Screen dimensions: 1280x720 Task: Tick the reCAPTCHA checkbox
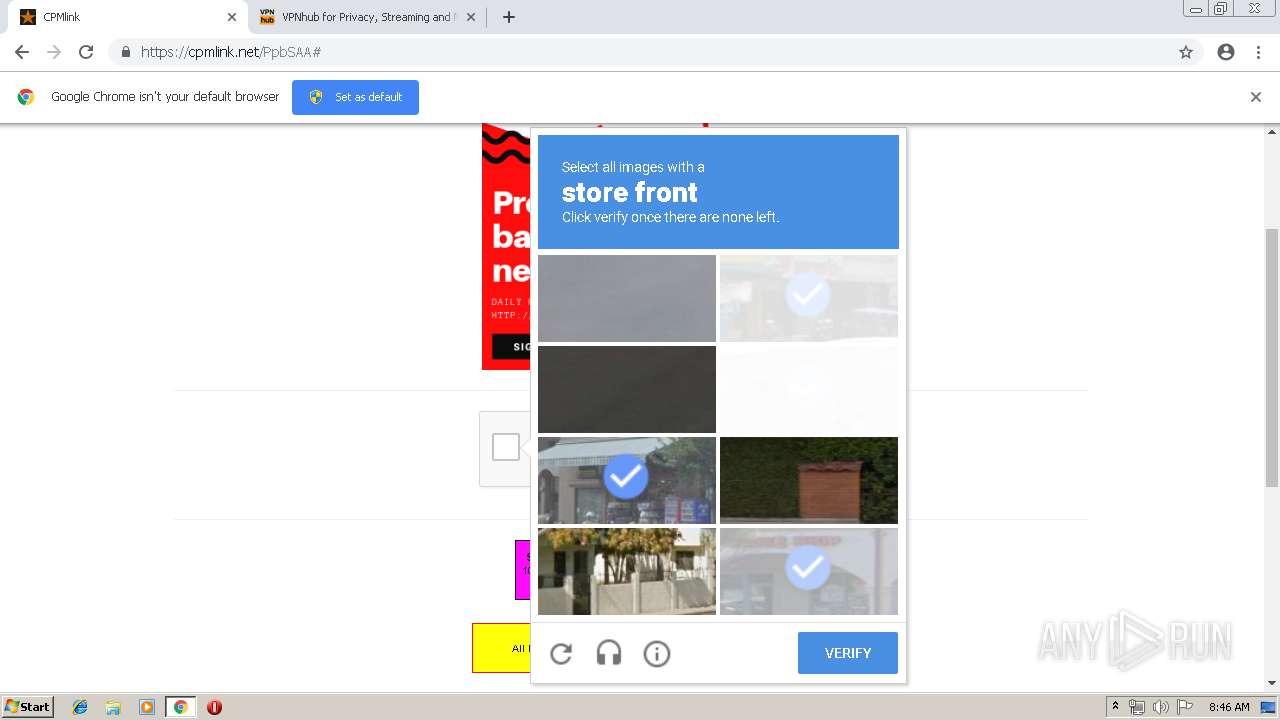(x=506, y=447)
